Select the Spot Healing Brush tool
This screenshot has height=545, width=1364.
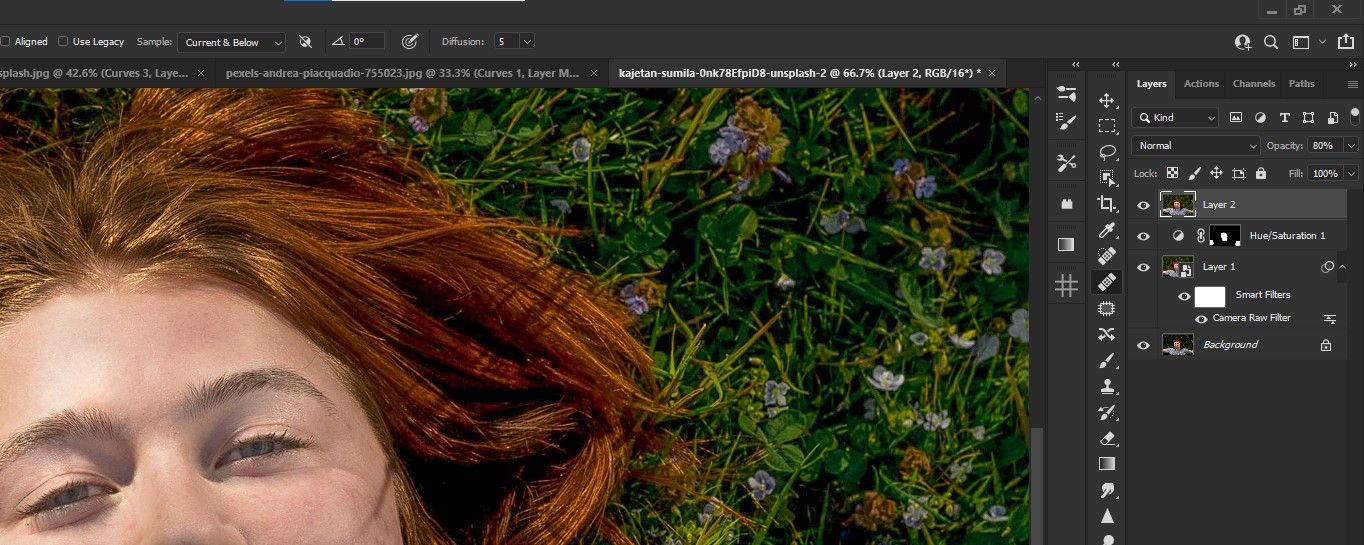[1107, 256]
